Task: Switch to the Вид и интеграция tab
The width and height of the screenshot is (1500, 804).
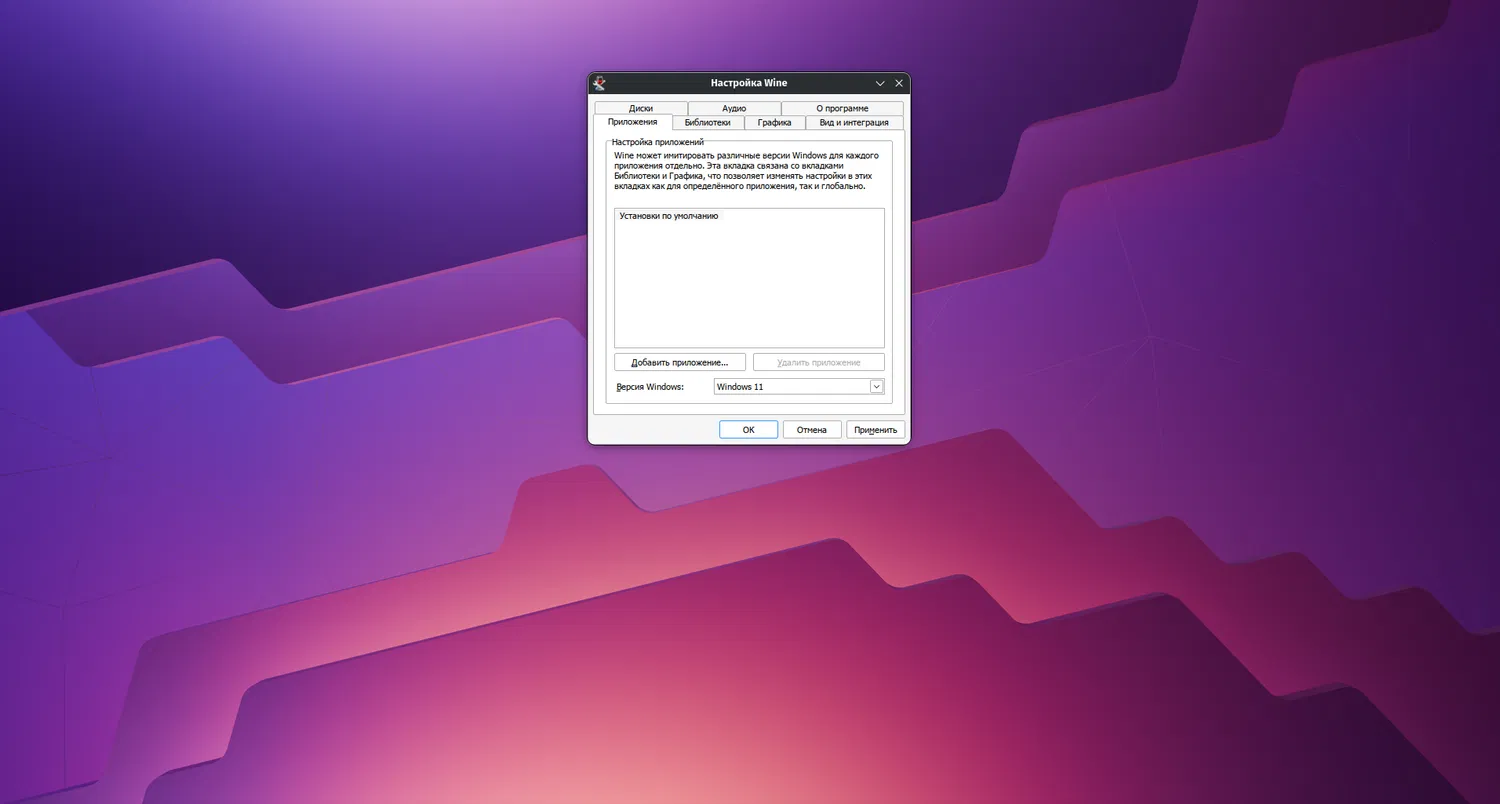Action: coord(853,122)
